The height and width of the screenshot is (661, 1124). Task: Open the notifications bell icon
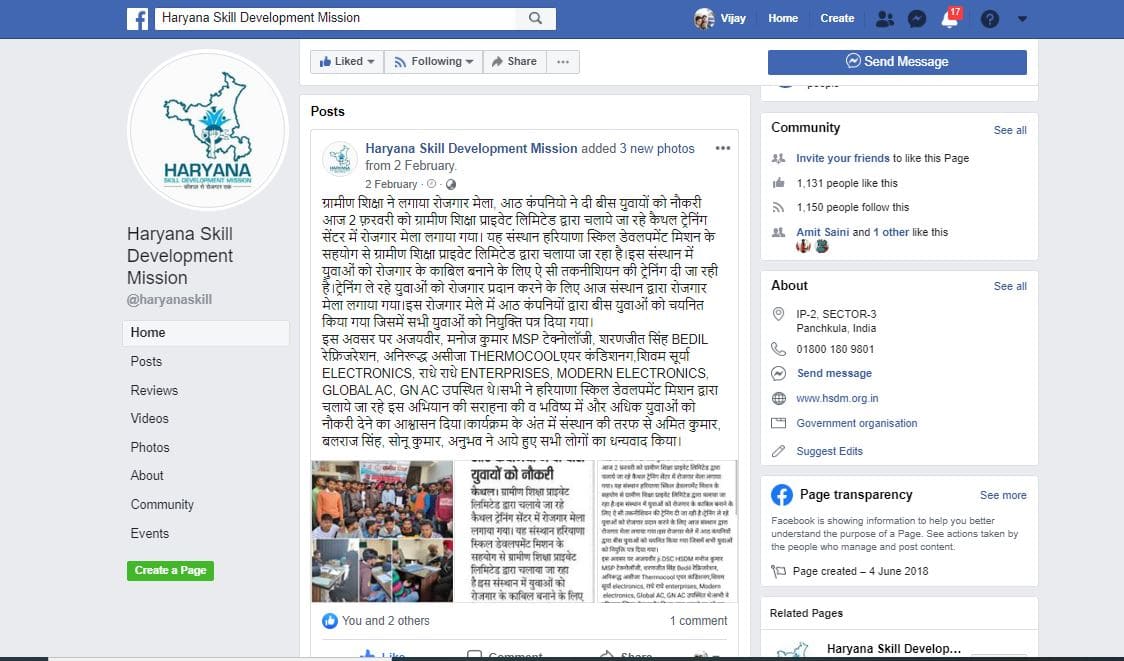(x=950, y=19)
